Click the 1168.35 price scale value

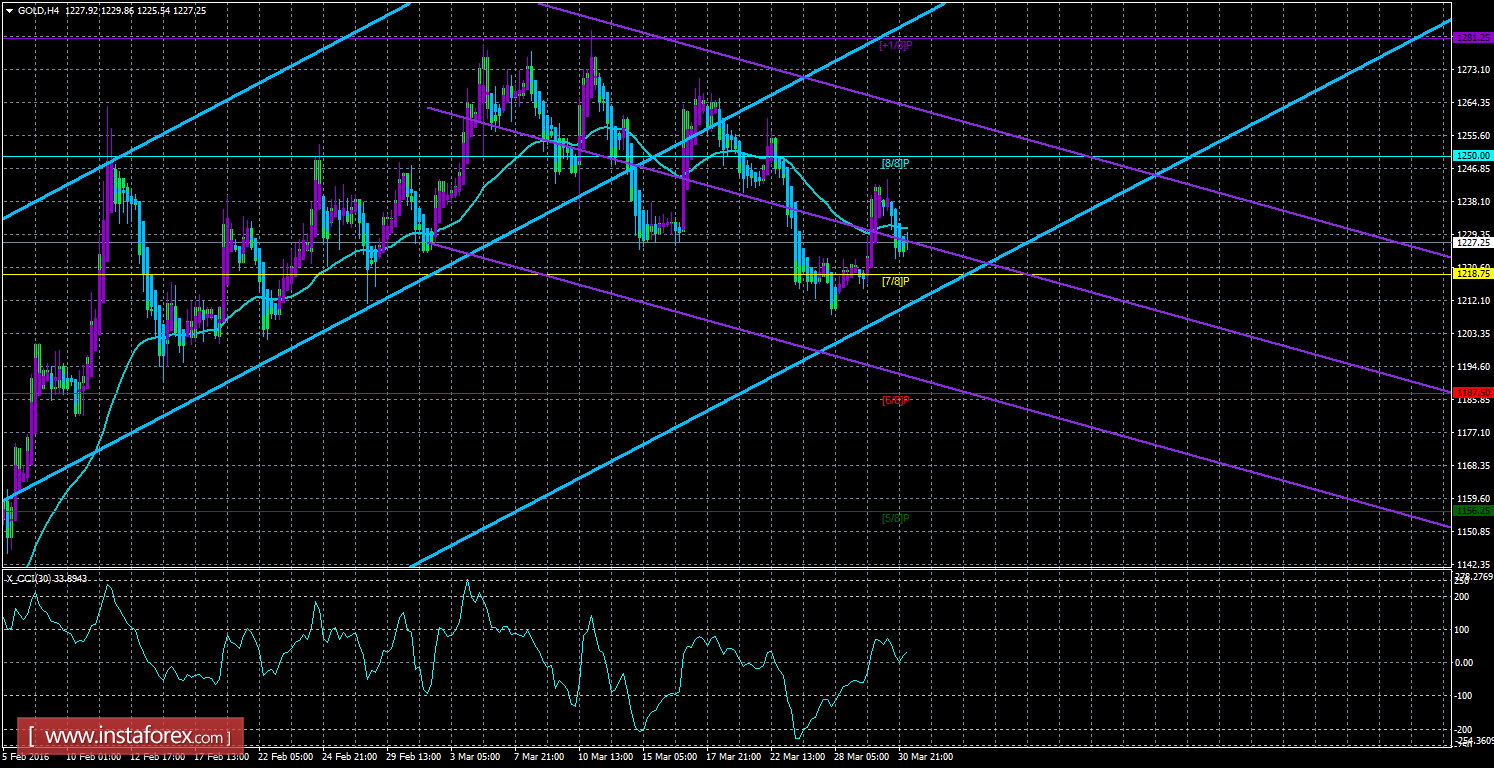[x=1475, y=466]
